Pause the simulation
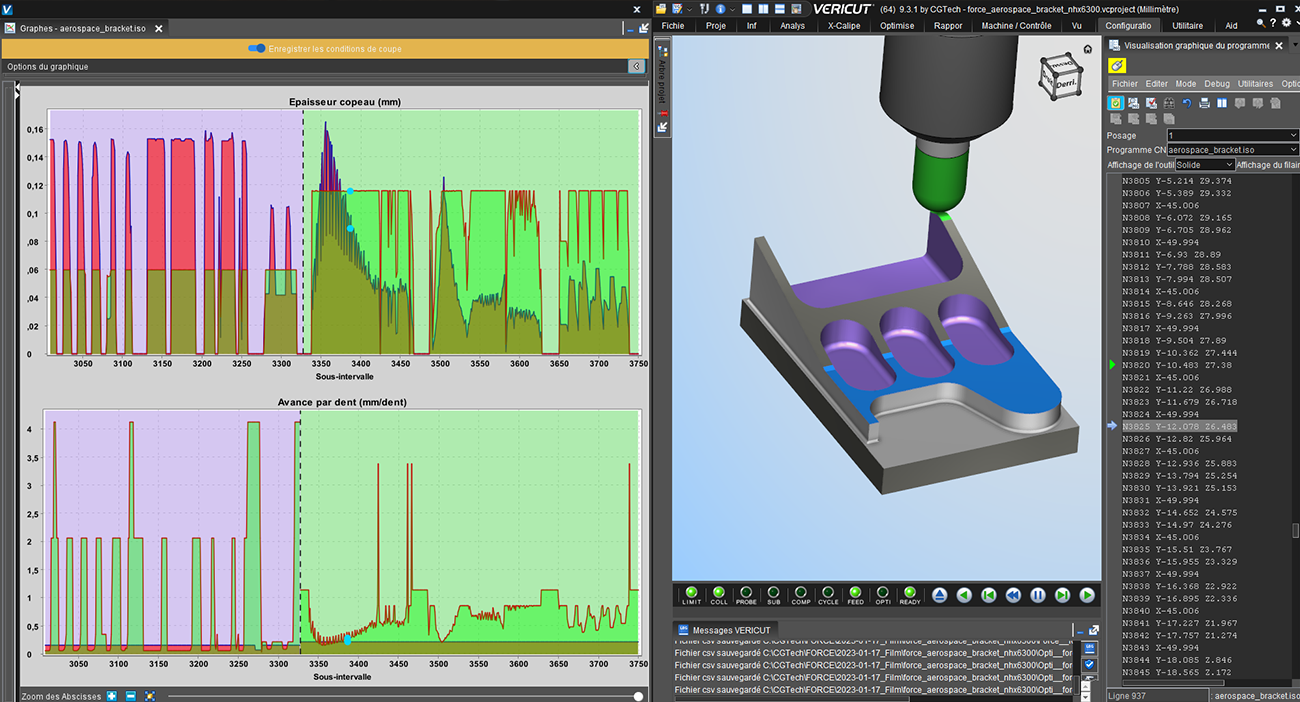This screenshot has height=702, width=1300. (1037, 595)
